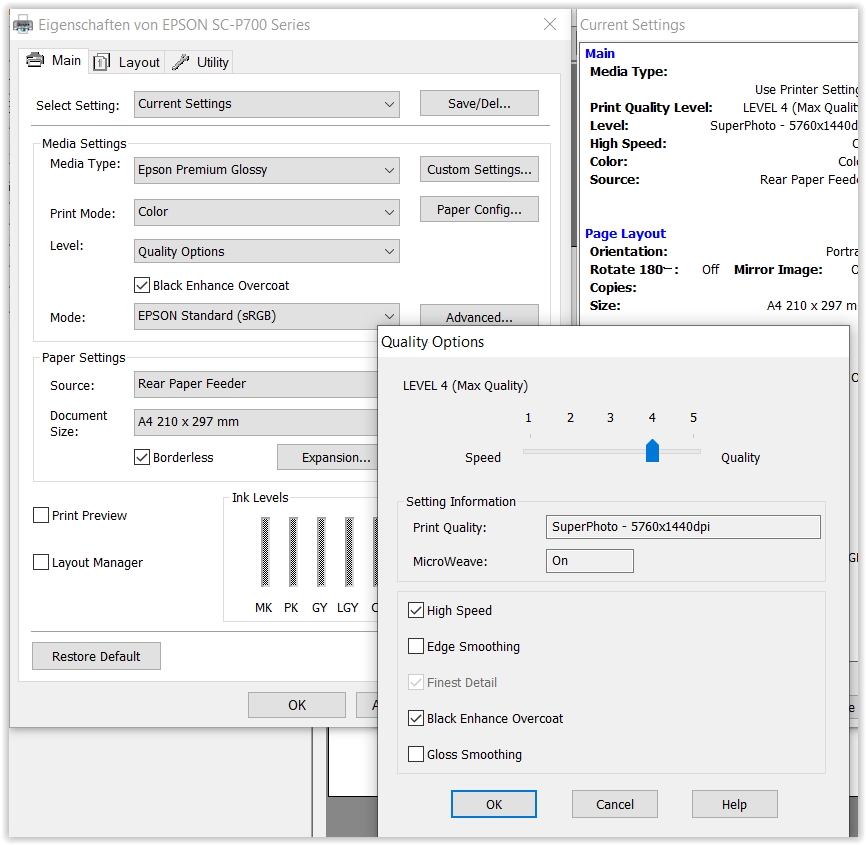Viewport: 866px width, 845px height.
Task: Disable the Borderless checkbox
Action: click(x=142, y=457)
